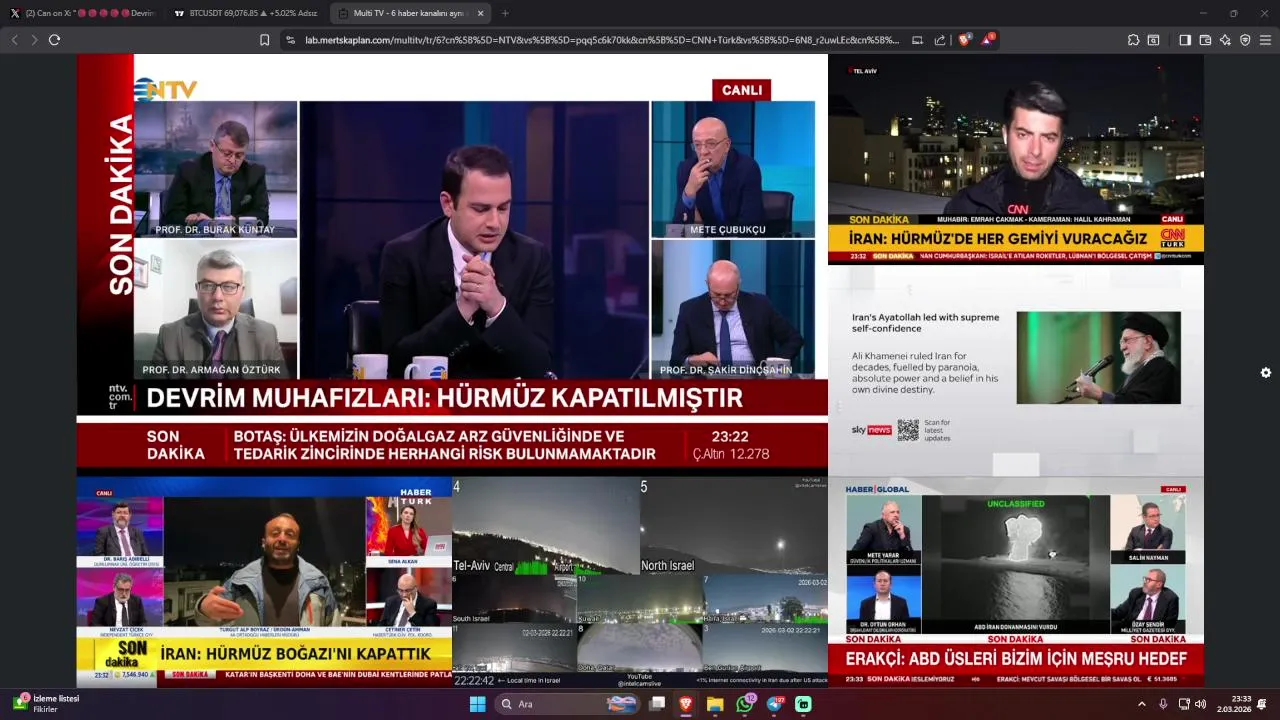Open network and volume quick settings
Viewport: 1280px width, 720px height.
(x=1192, y=704)
